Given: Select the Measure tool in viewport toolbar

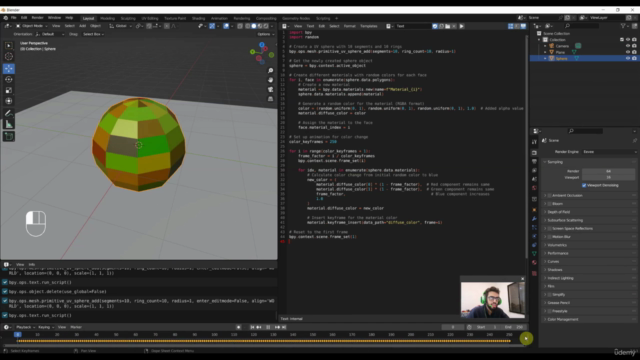Looking at the screenshot, I should 9,124.
